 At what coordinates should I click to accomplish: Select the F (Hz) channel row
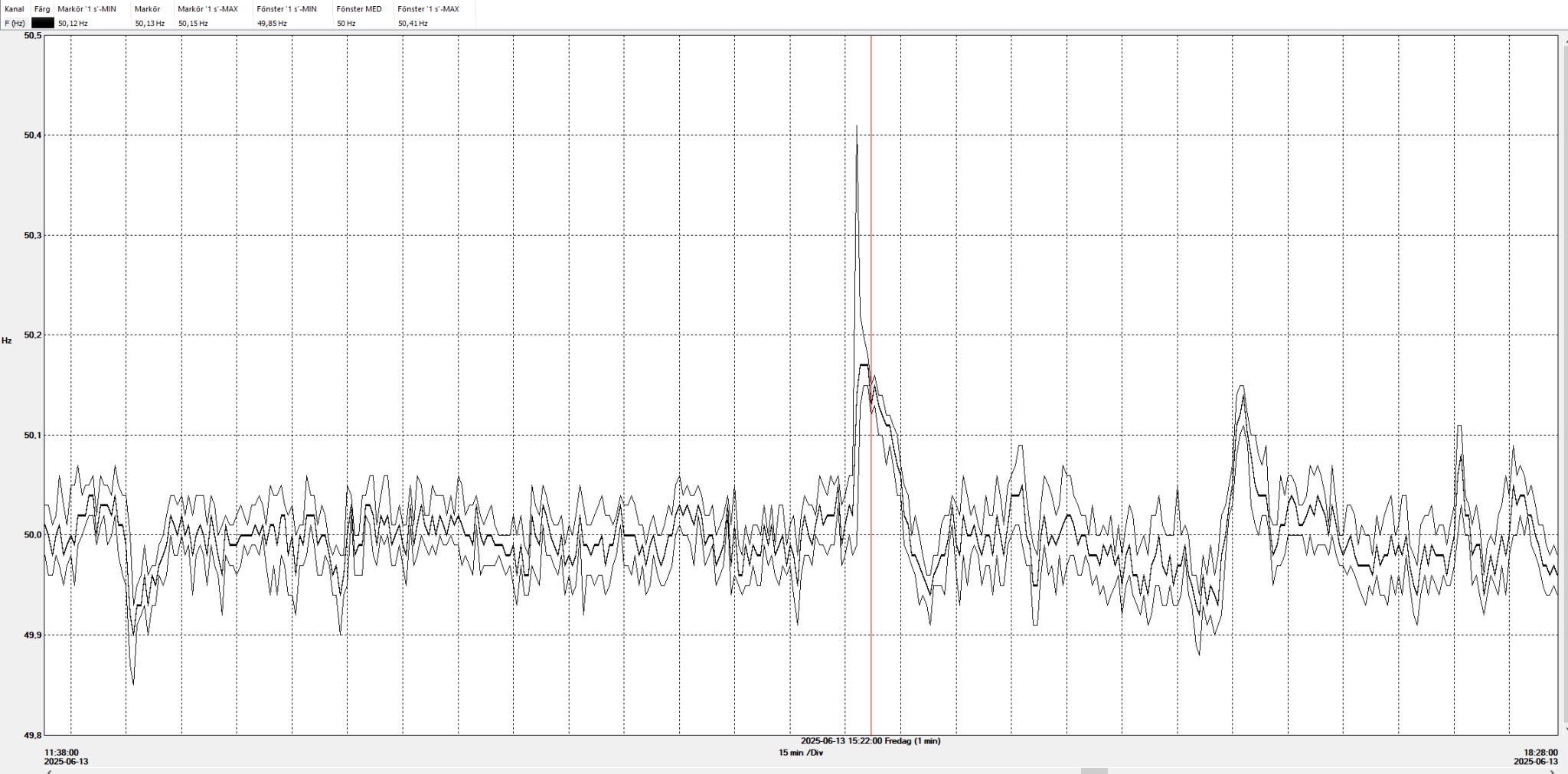click(15, 24)
